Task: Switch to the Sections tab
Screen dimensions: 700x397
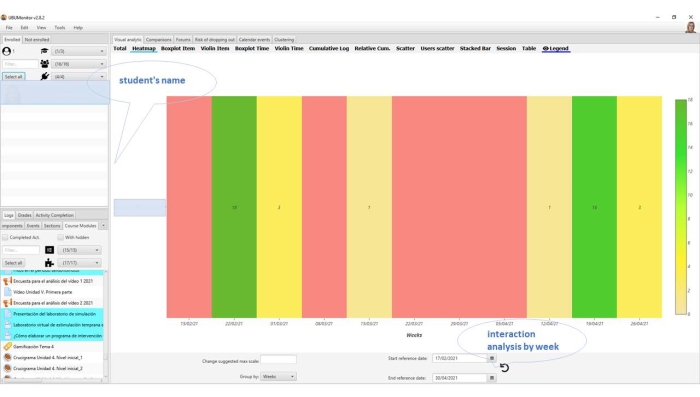Action: click(52, 226)
